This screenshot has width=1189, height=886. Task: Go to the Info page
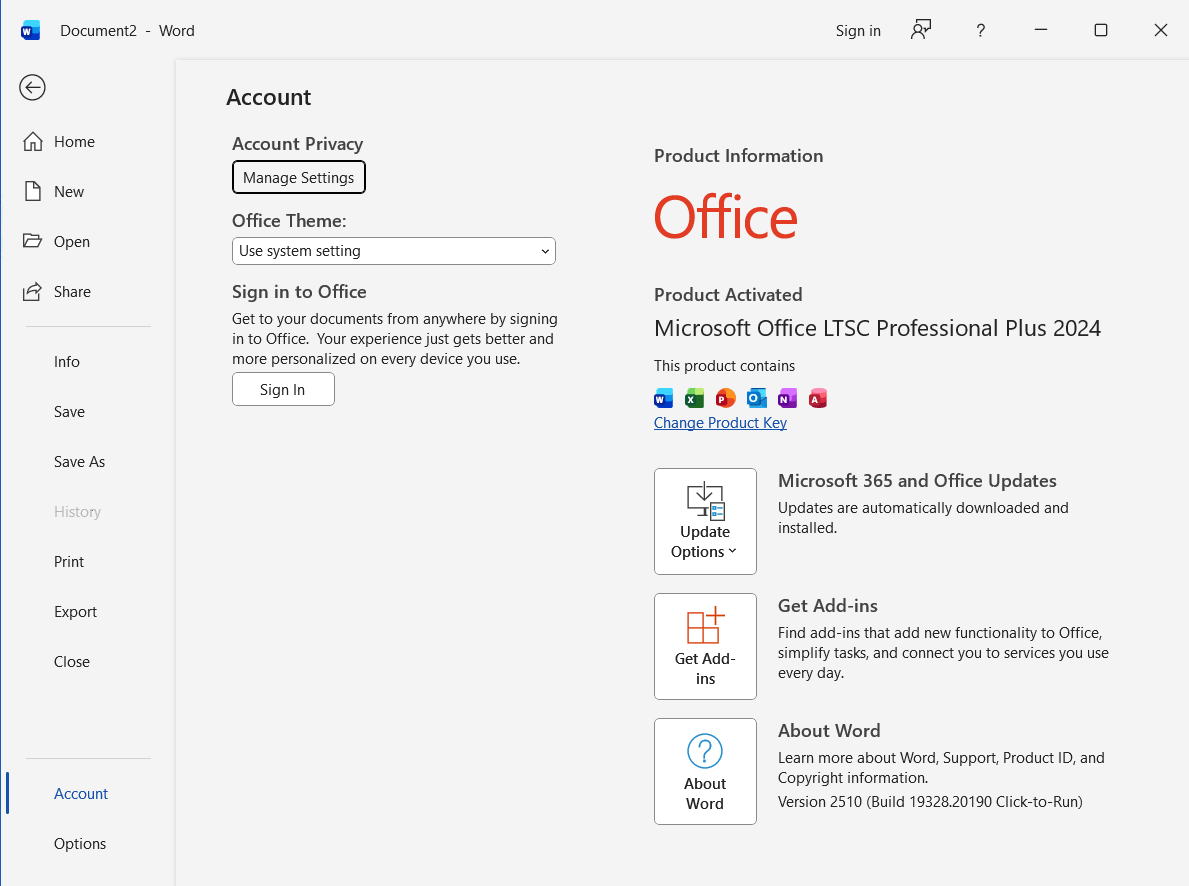67,362
